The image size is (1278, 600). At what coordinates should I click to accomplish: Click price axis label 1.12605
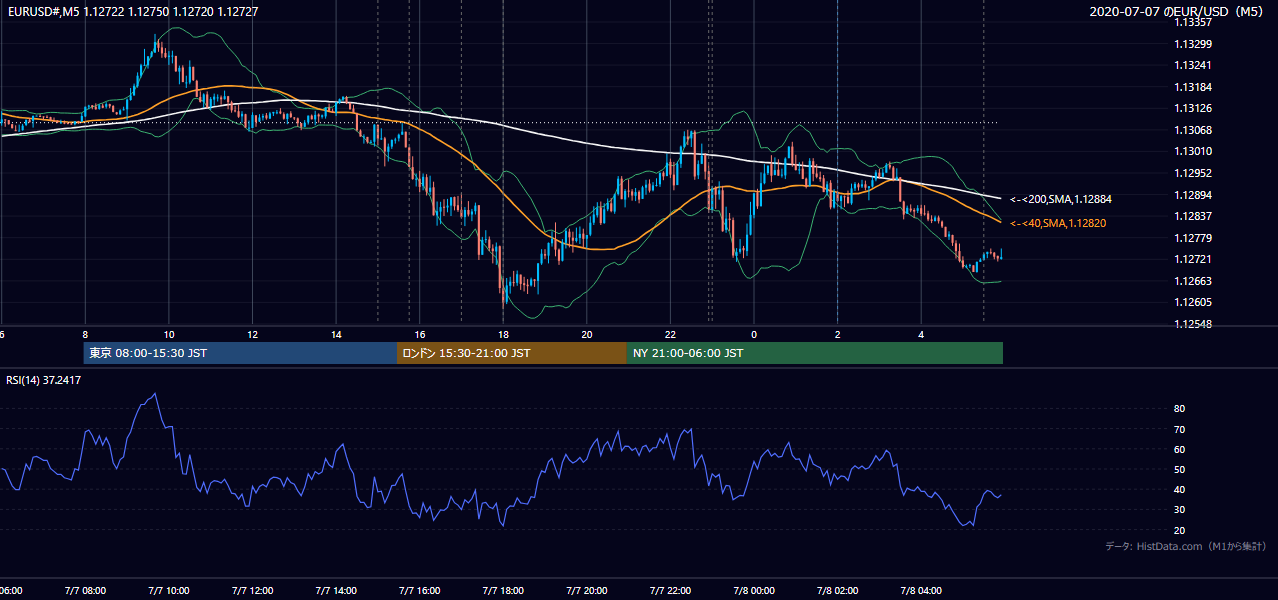point(1194,302)
